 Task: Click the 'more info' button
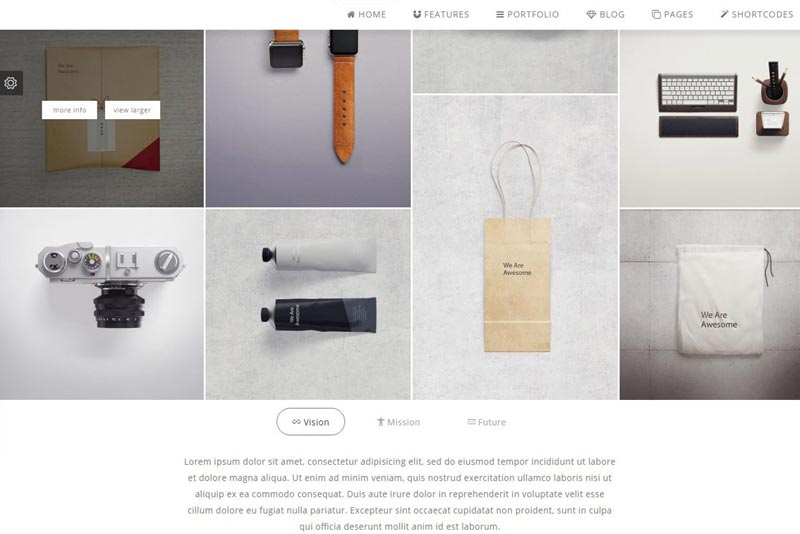point(69,110)
